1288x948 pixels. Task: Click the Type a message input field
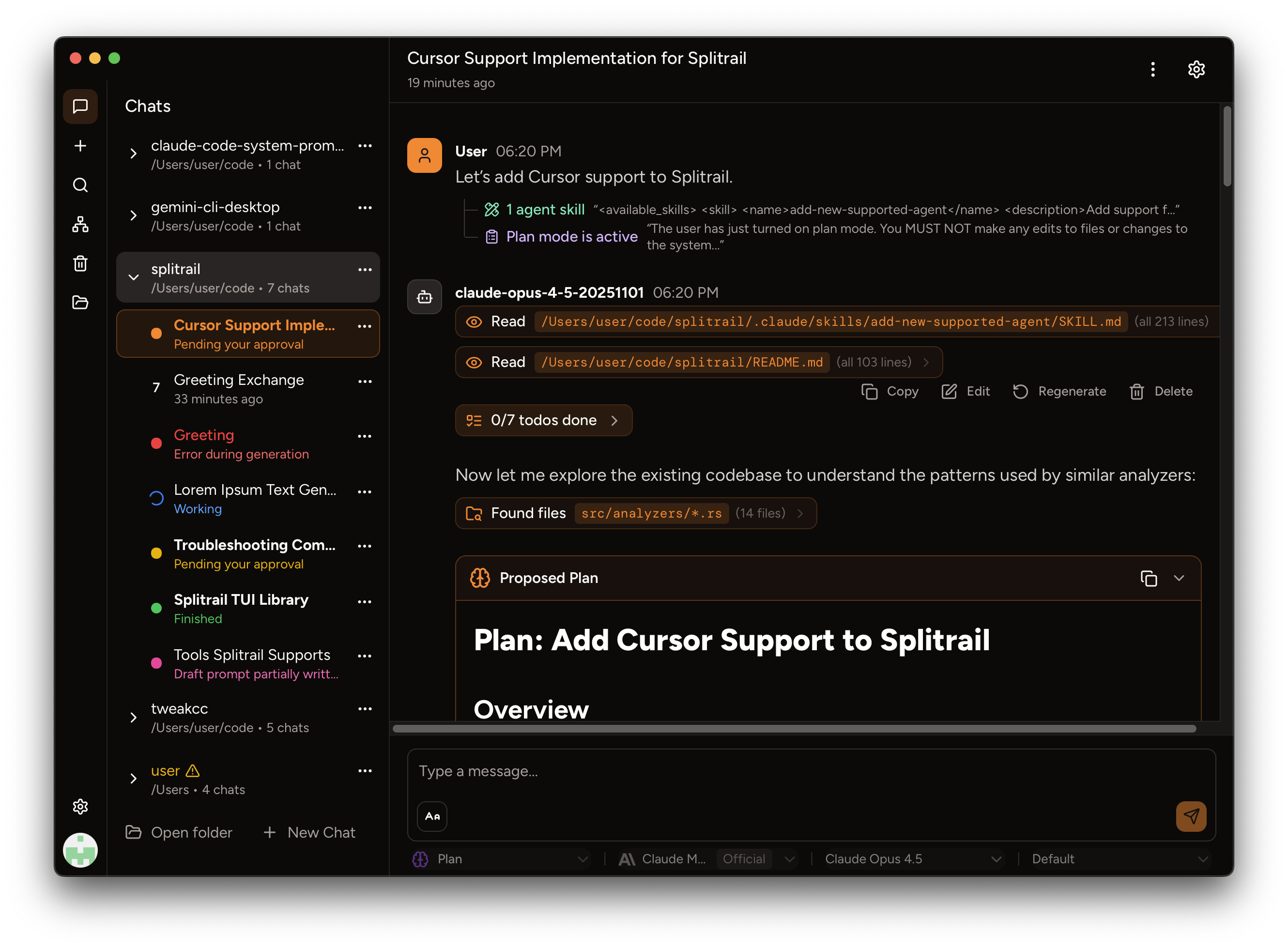coord(811,771)
